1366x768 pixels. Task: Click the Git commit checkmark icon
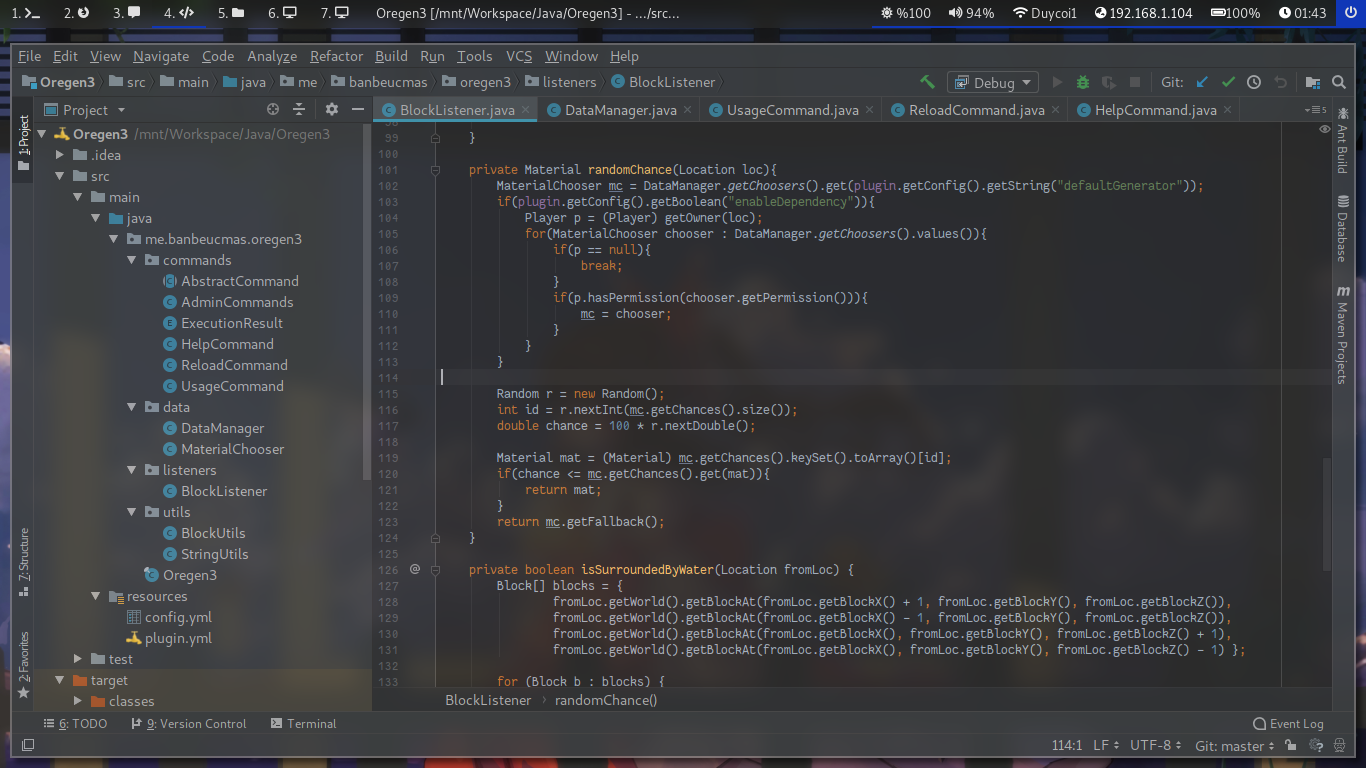1228,82
